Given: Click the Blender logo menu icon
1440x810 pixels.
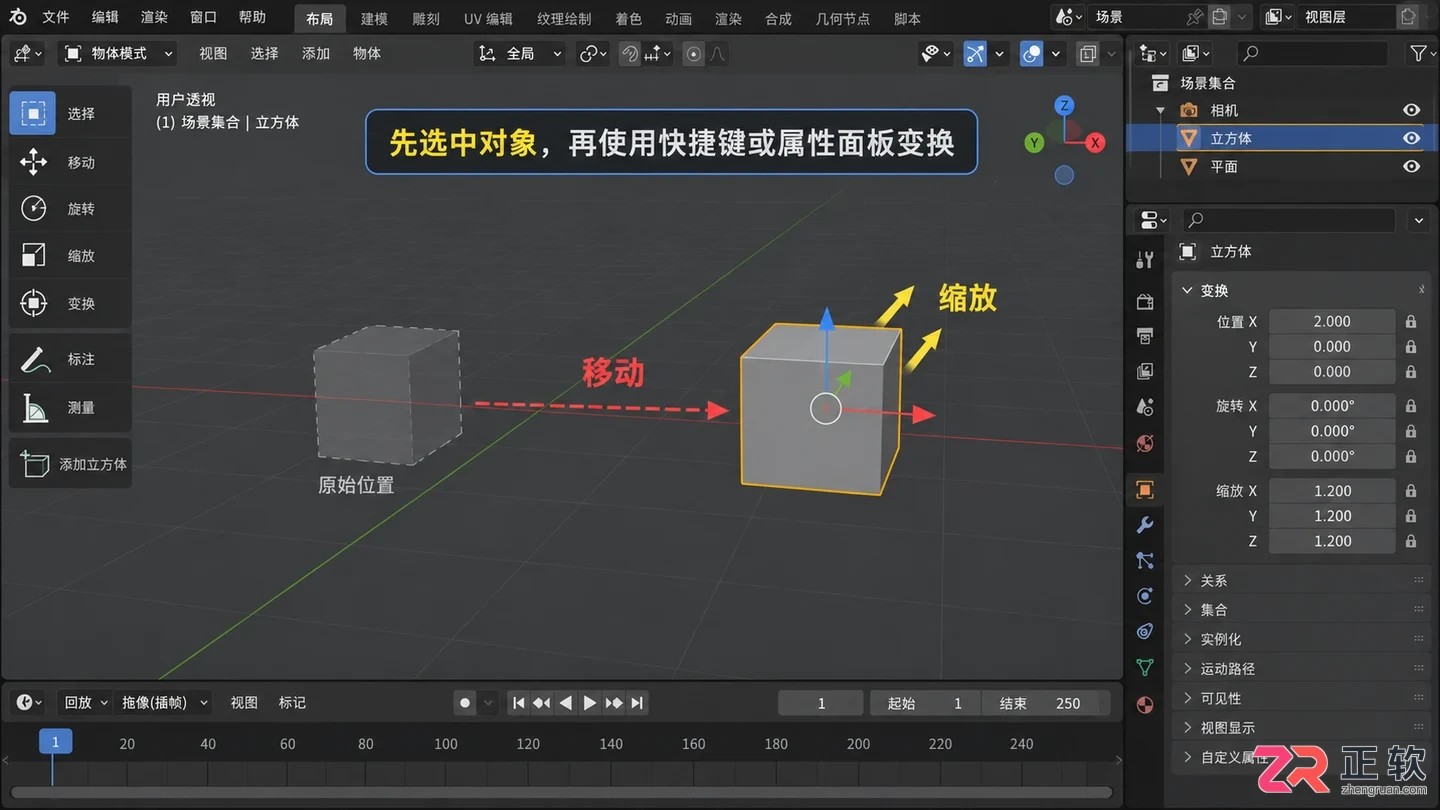Looking at the screenshot, I should point(18,17).
